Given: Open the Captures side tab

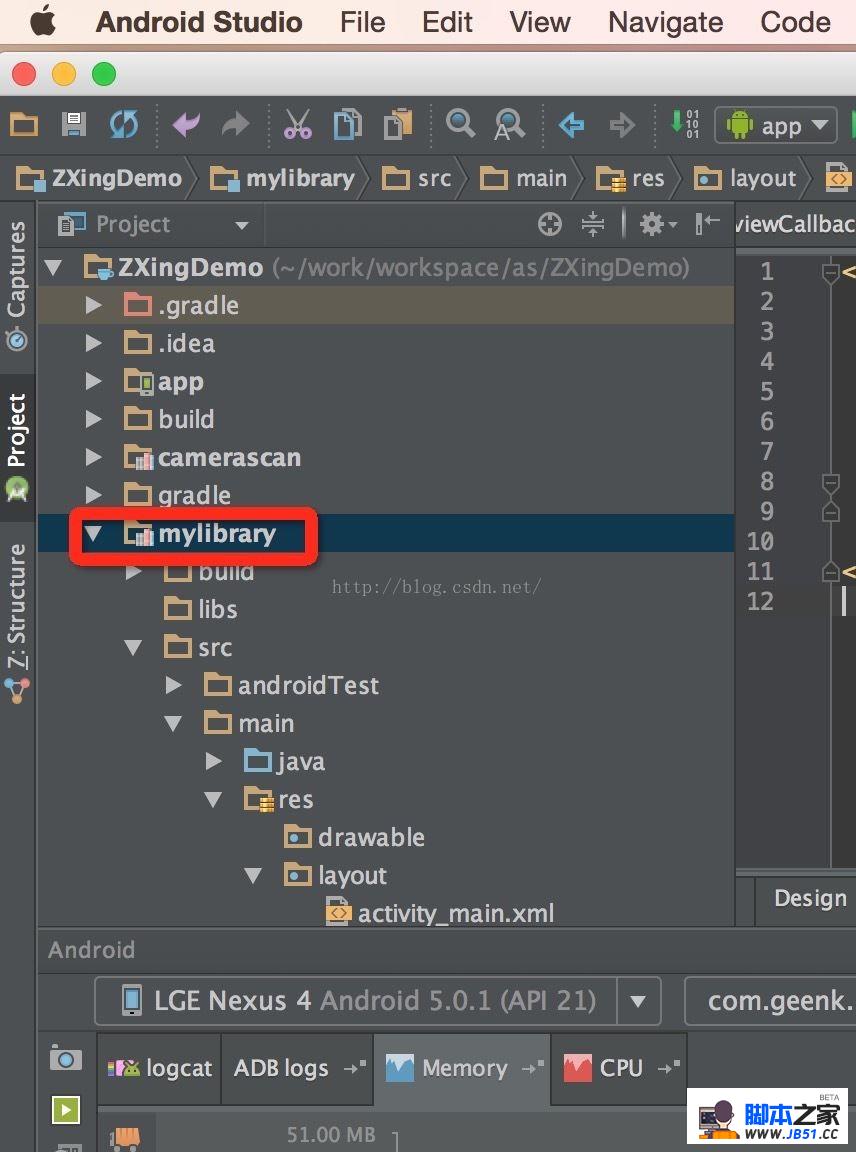Looking at the screenshot, I should pos(17,287).
